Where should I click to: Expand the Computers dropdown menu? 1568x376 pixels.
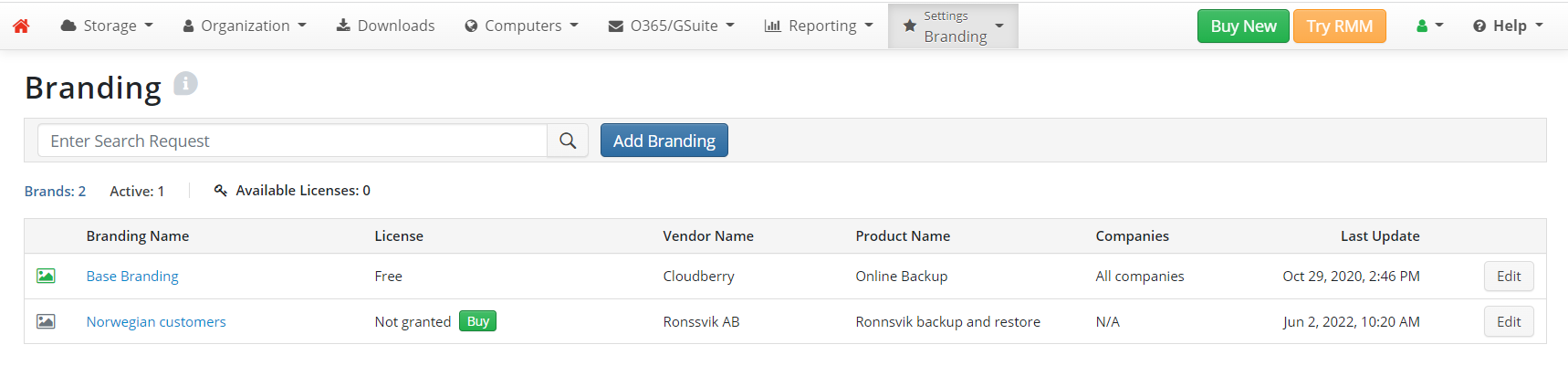tap(521, 26)
